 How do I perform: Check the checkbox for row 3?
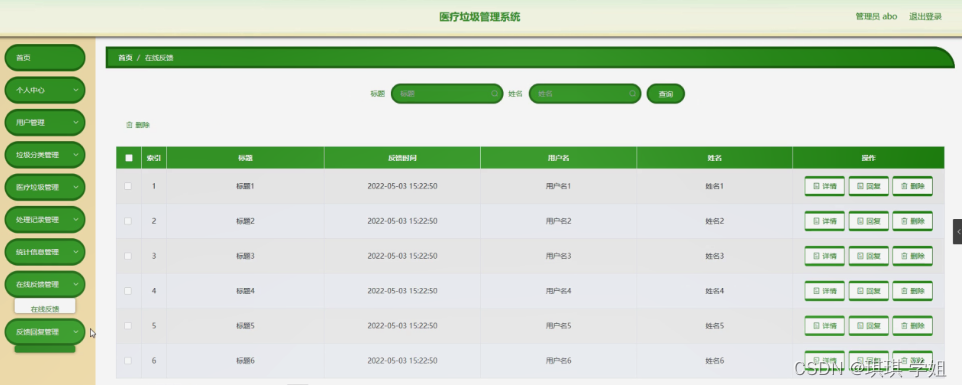[128, 256]
